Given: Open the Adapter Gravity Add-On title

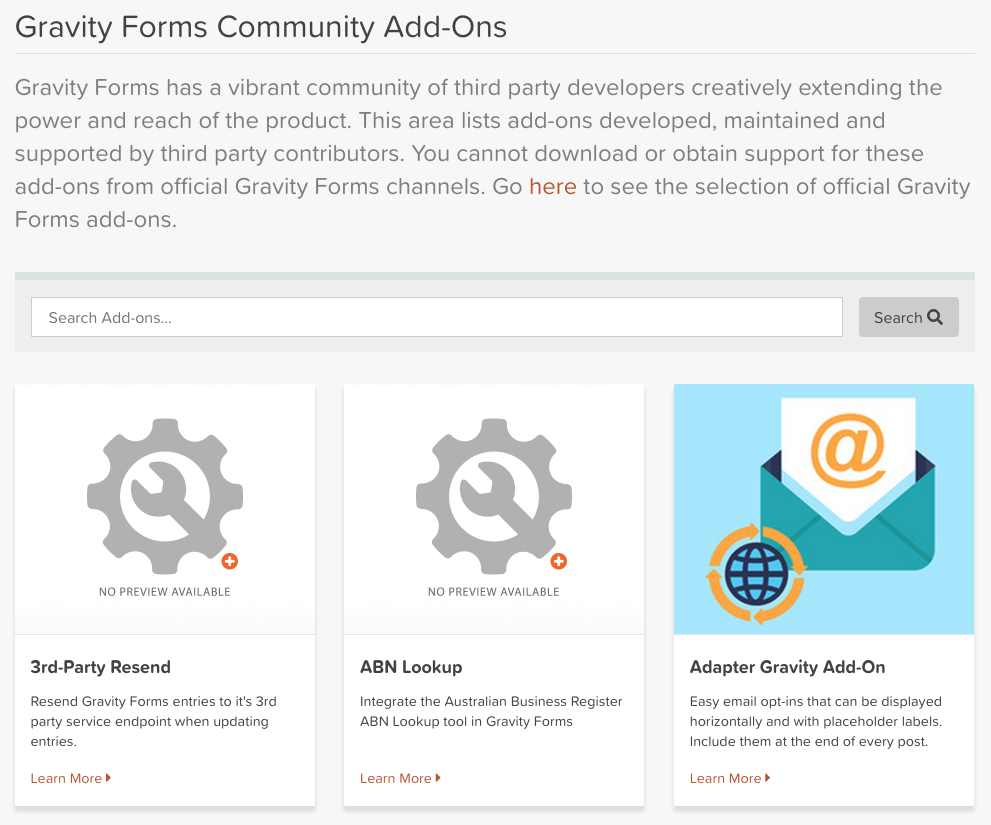Looking at the screenshot, I should (787, 667).
